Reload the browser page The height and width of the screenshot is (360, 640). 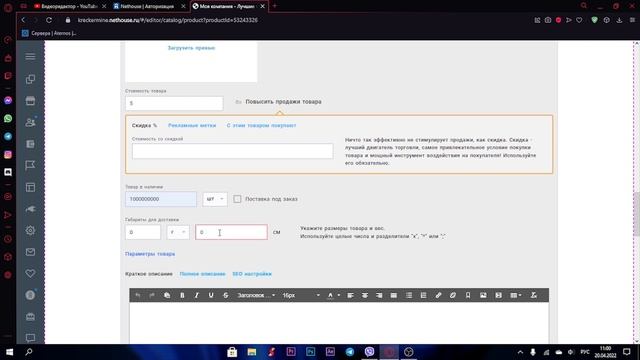click(49, 20)
